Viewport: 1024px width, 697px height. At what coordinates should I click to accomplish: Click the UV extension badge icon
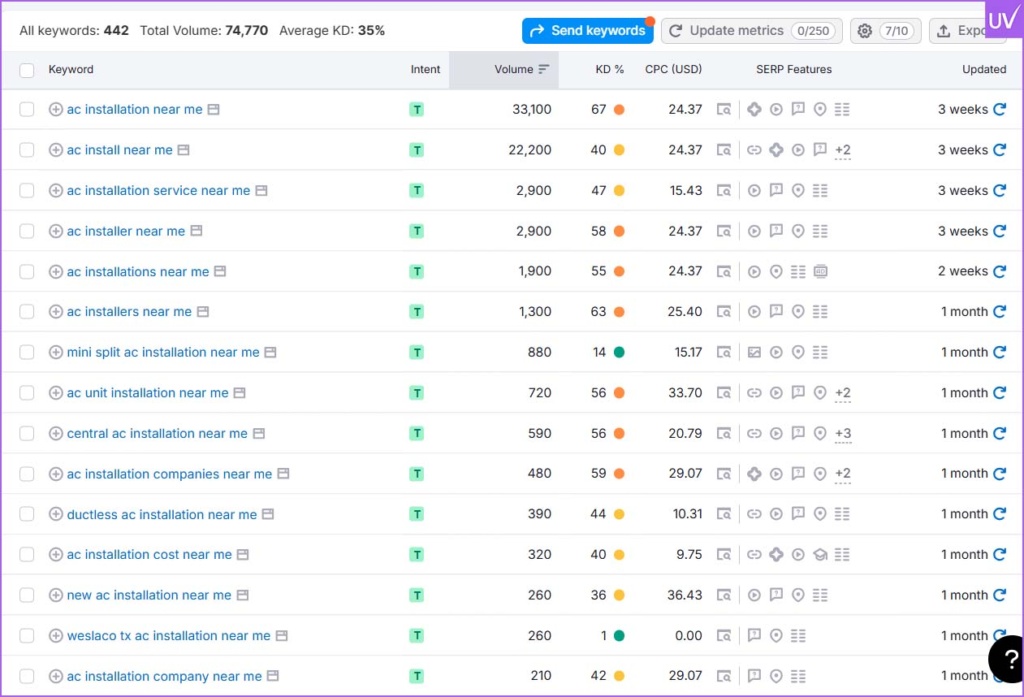pyautogui.click(x=1003, y=19)
